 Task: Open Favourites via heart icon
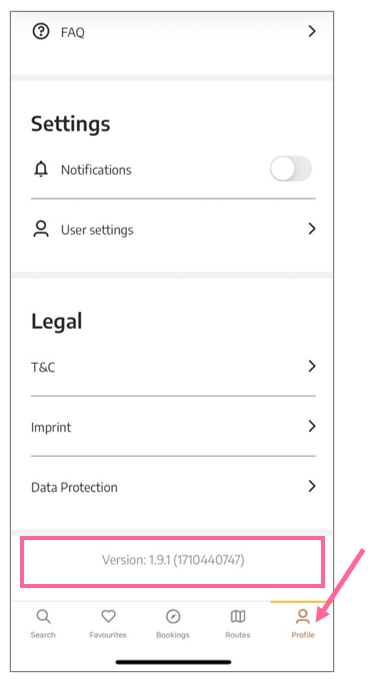[x=108, y=616]
